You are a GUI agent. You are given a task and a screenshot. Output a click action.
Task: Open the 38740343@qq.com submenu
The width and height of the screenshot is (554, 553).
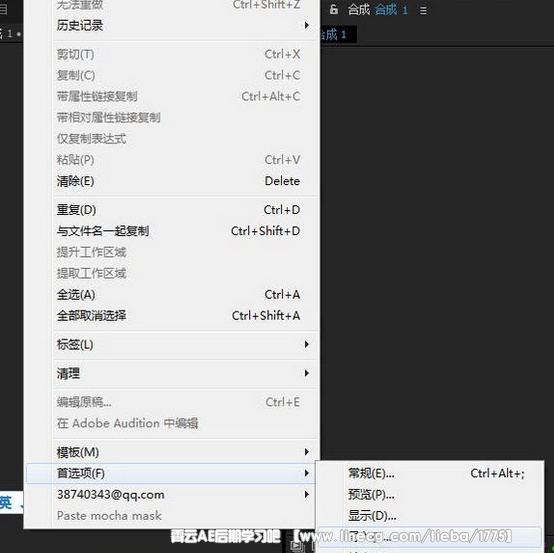pyautogui.click(x=172, y=495)
